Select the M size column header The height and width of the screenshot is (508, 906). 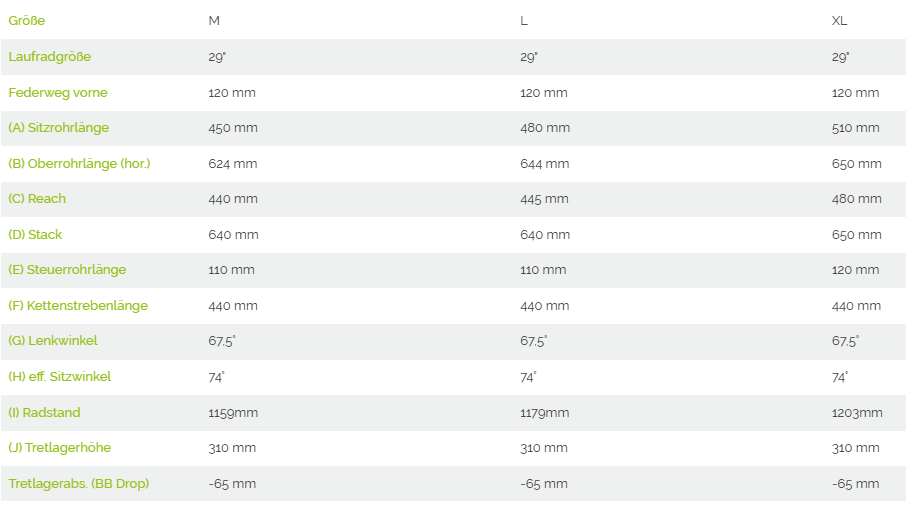coord(215,21)
